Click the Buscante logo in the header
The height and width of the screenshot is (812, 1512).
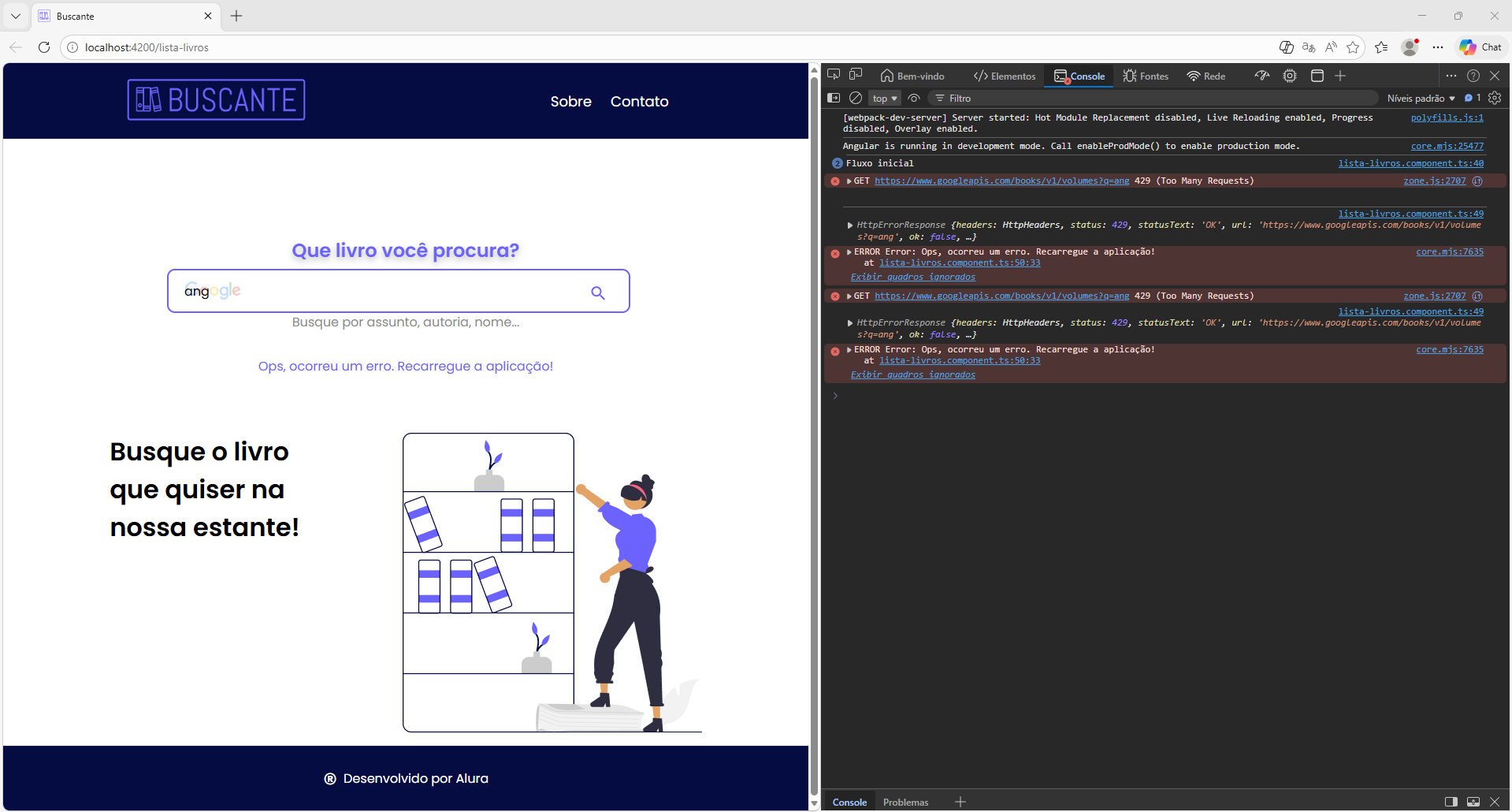[217, 100]
